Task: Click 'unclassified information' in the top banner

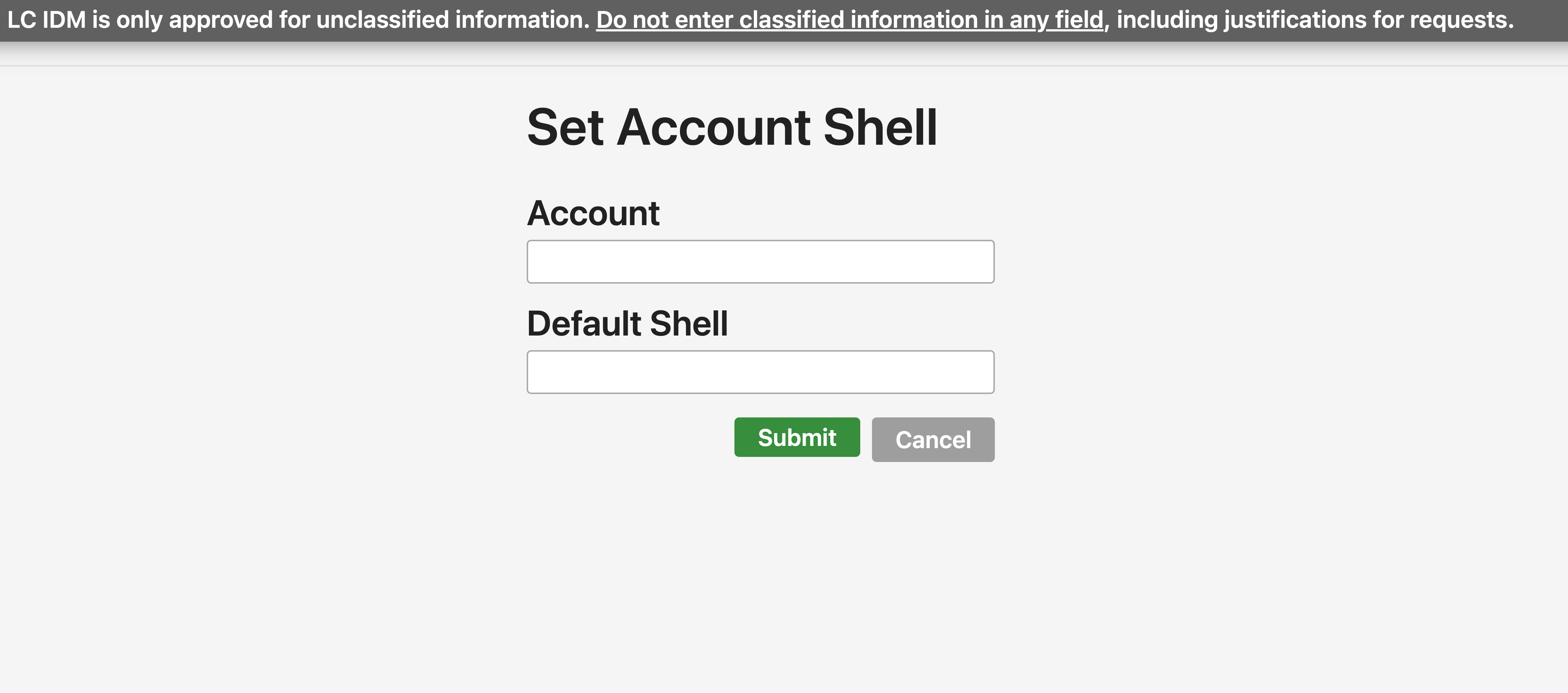Action: pos(453,20)
